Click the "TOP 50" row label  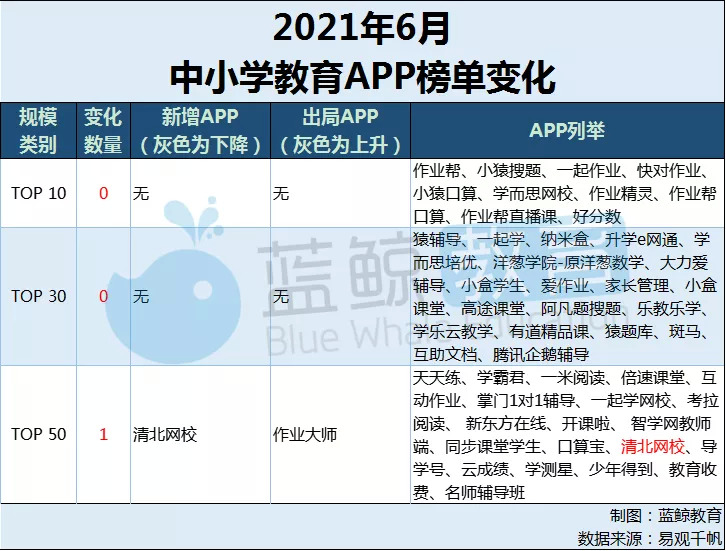38,434
